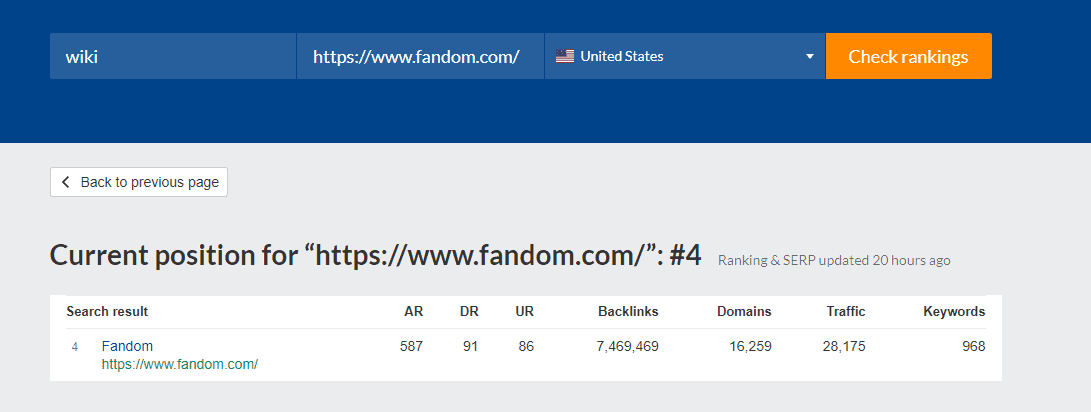
Task: Open the Fandom result title
Action: click(x=127, y=346)
